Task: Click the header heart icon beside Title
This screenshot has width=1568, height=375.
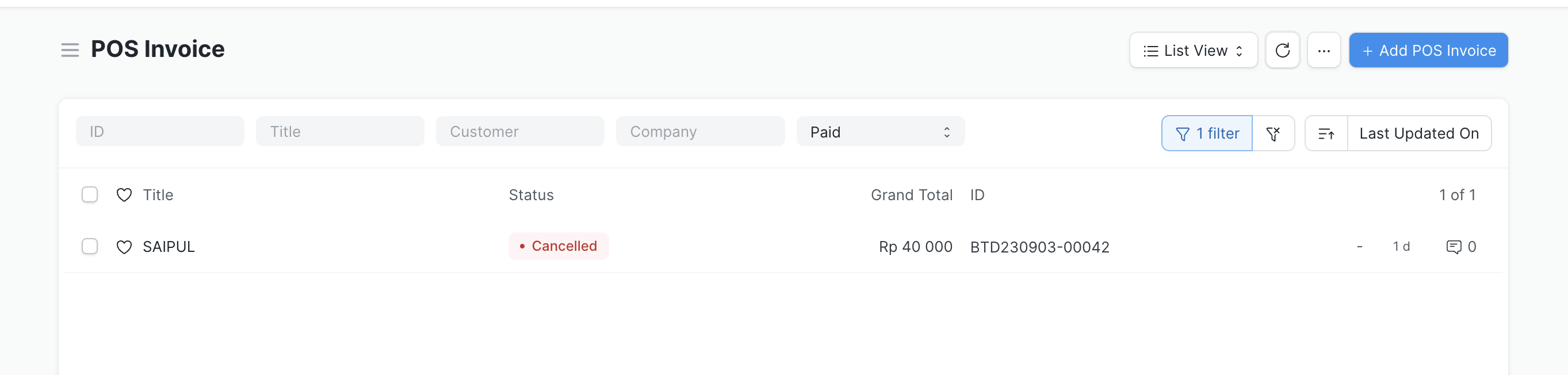Action: click(x=124, y=195)
